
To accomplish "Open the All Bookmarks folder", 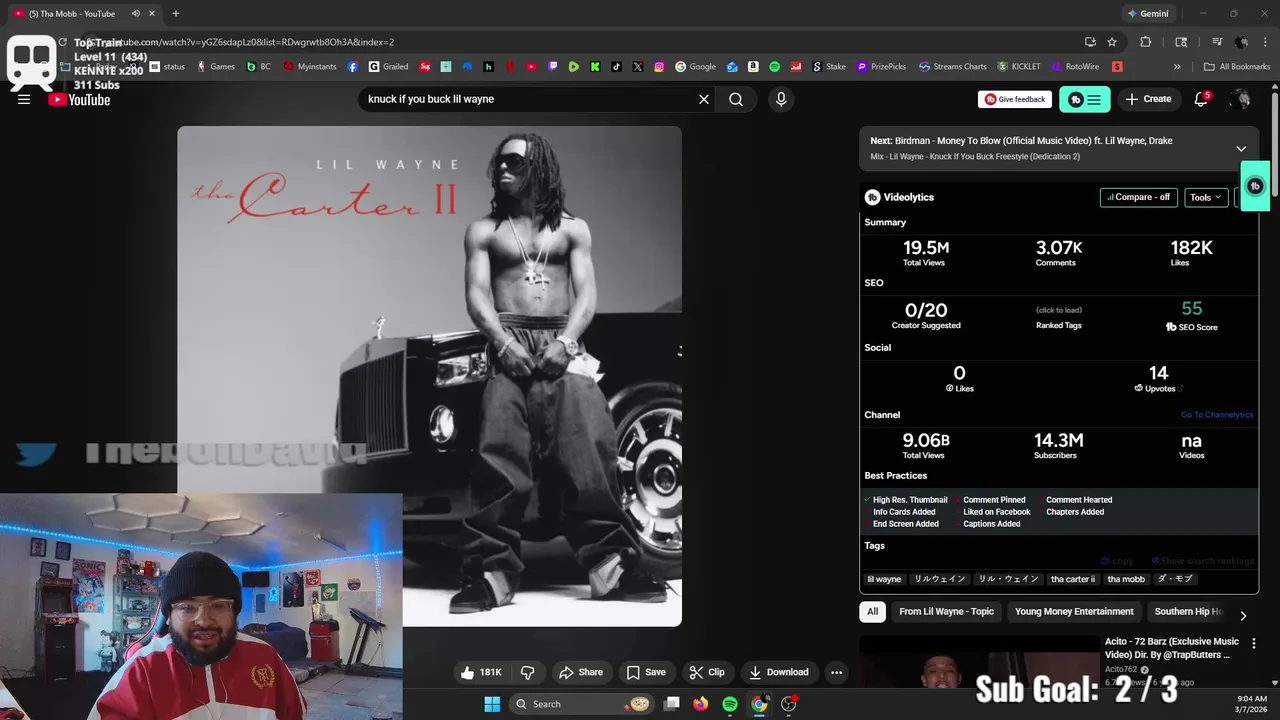I will point(1237,67).
